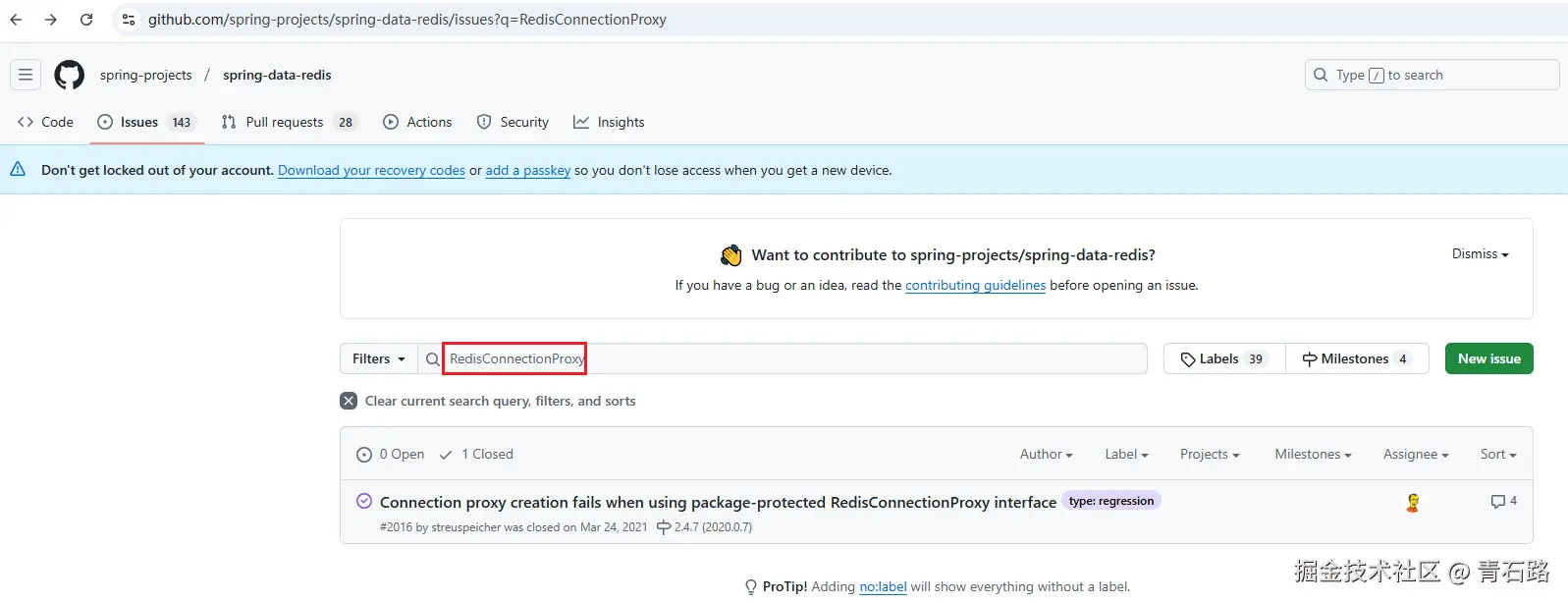Open the Security tab
This screenshot has height=603, width=1568.
click(513, 122)
